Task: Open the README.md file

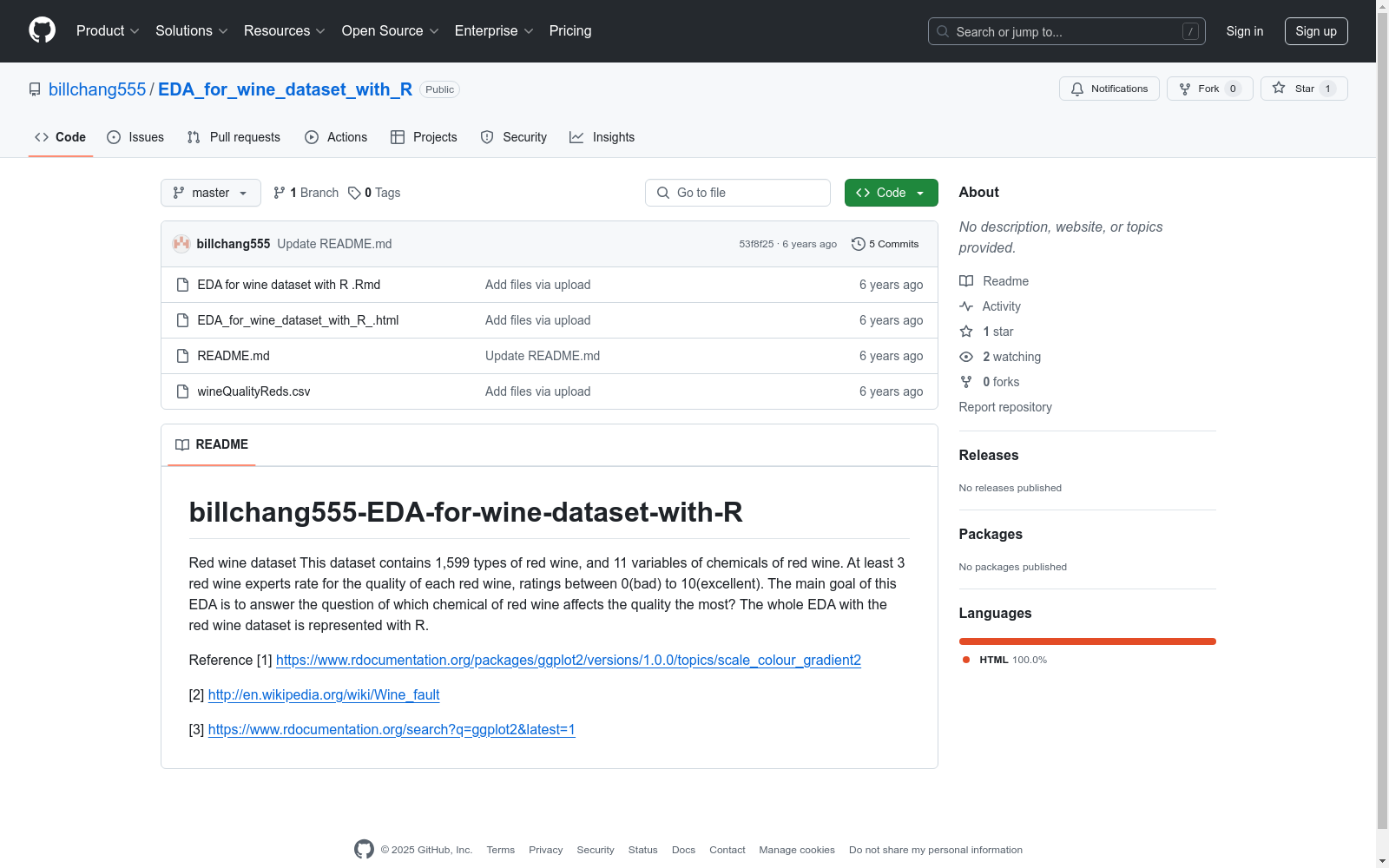Action: pyautogui.click(x=234, y=356)
